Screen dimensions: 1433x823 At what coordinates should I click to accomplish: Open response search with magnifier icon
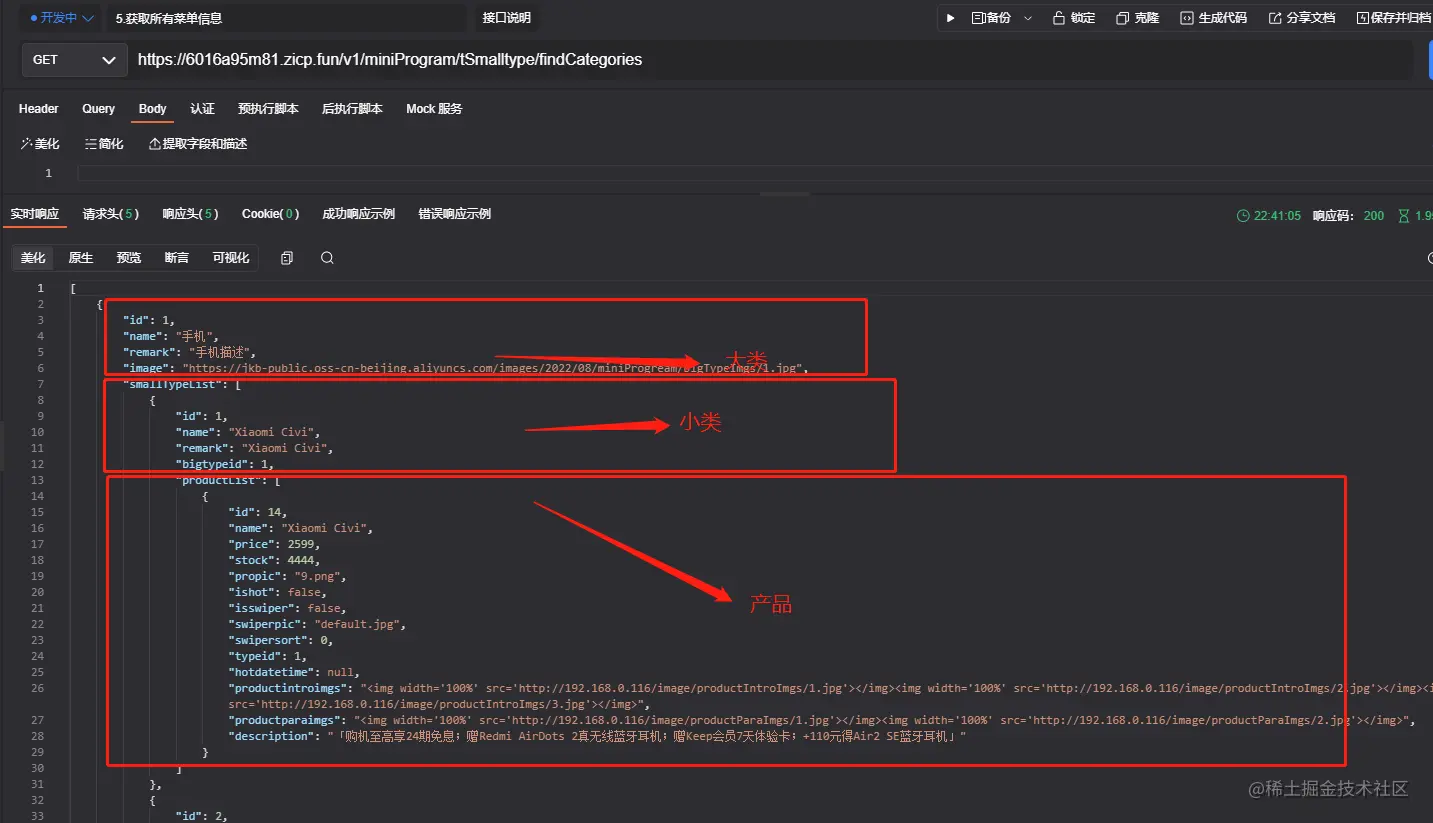[327, 258]
